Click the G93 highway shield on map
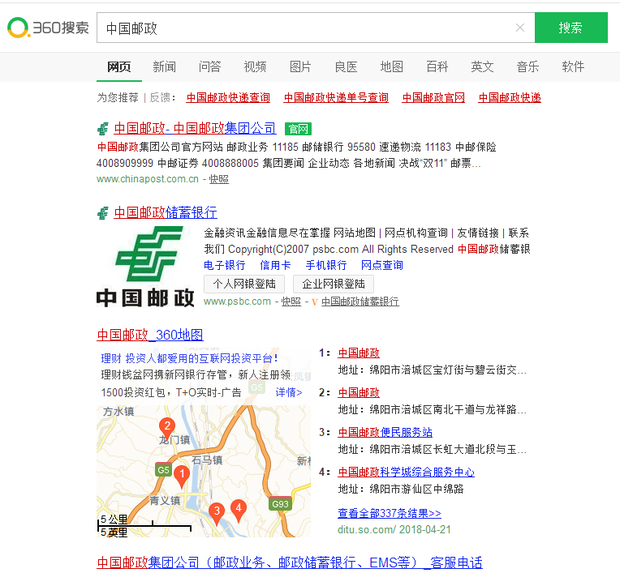Screen dimensions: 620x573 pyautogui.click(x=280, y=504)
